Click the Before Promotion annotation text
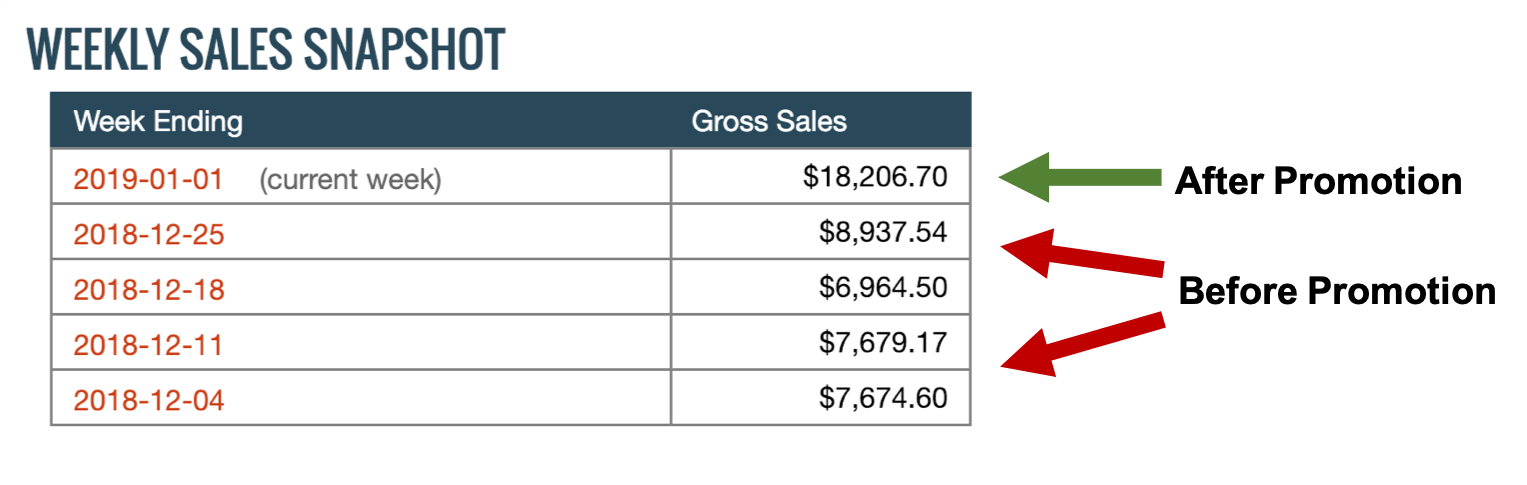The image size is (1527, 485). tap(1337, 291)
